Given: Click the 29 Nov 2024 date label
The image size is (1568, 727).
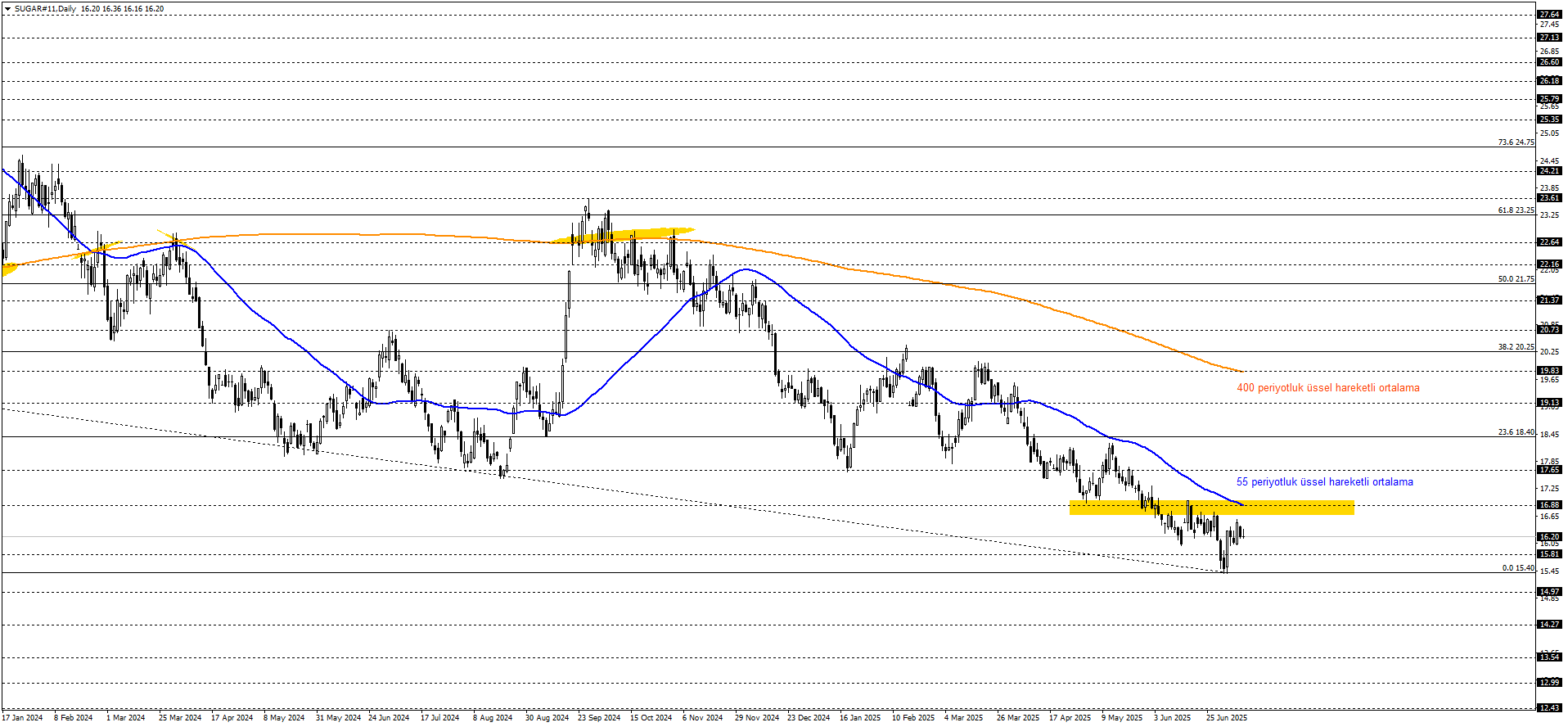Looking at the screenshot, I should pos(757,718).
